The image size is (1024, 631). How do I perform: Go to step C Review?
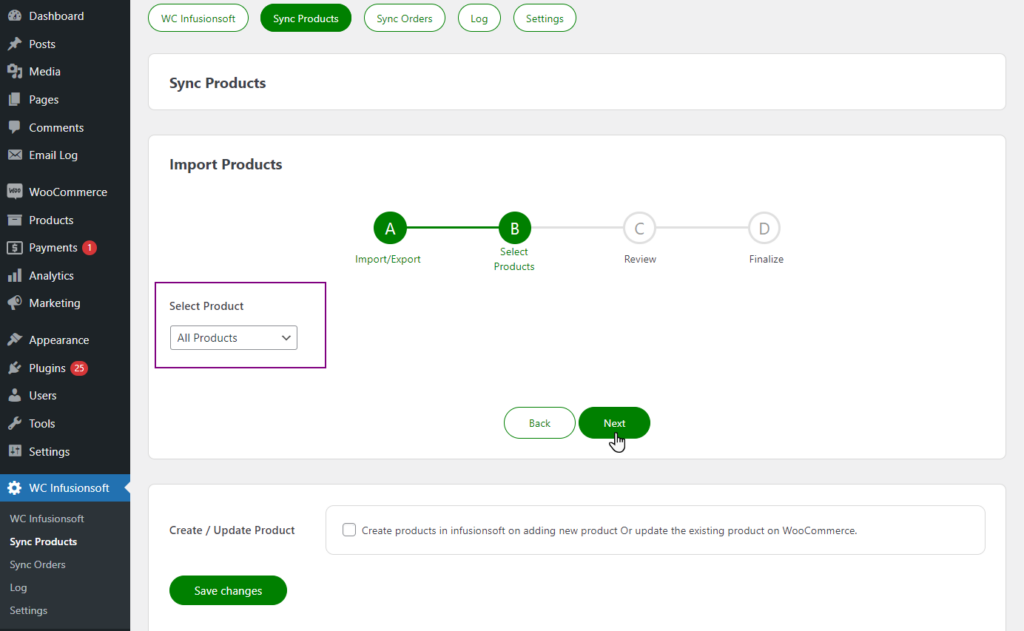pyautogui.click(x=639, y=228)
